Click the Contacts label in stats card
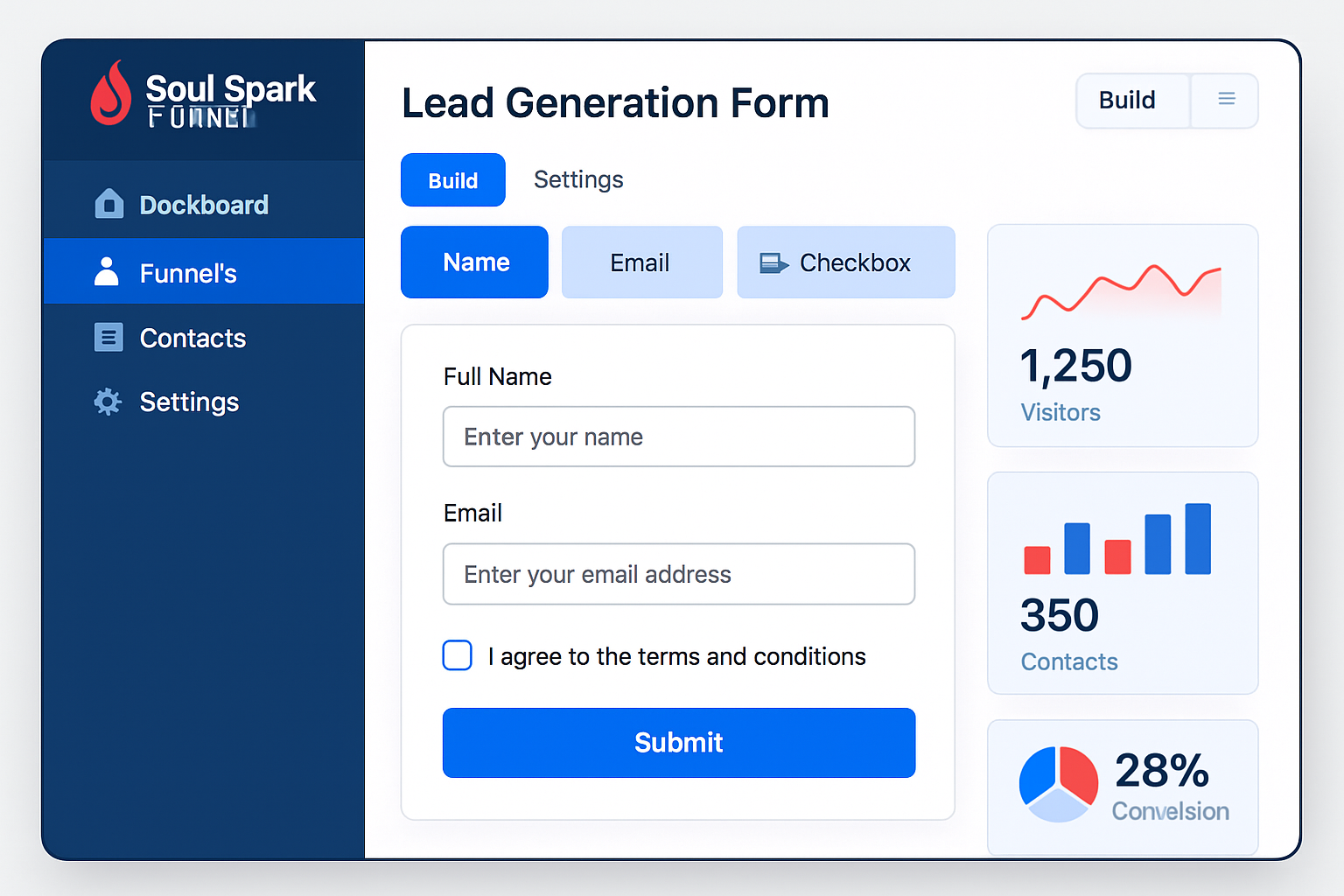Viewport: 1344px width, 896px height. click(x=1069, y=661)
